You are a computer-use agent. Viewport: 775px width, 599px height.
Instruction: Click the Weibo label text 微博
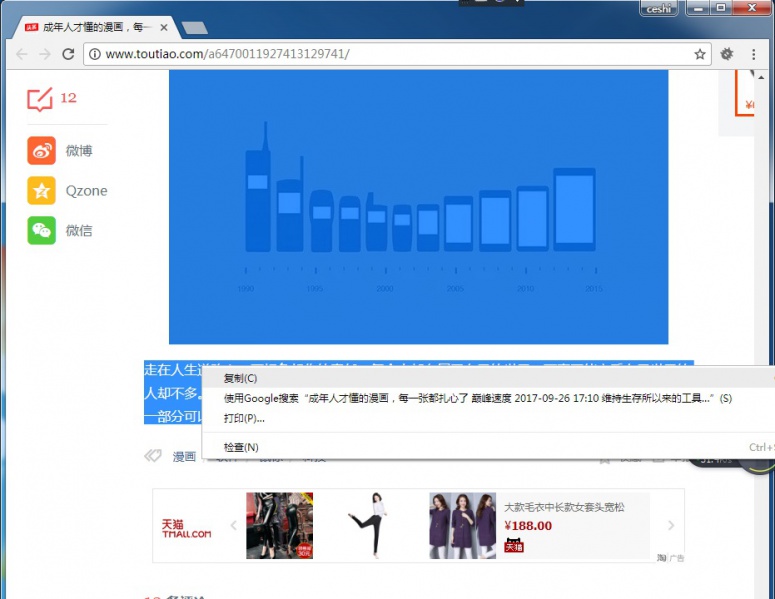(79, 151)
